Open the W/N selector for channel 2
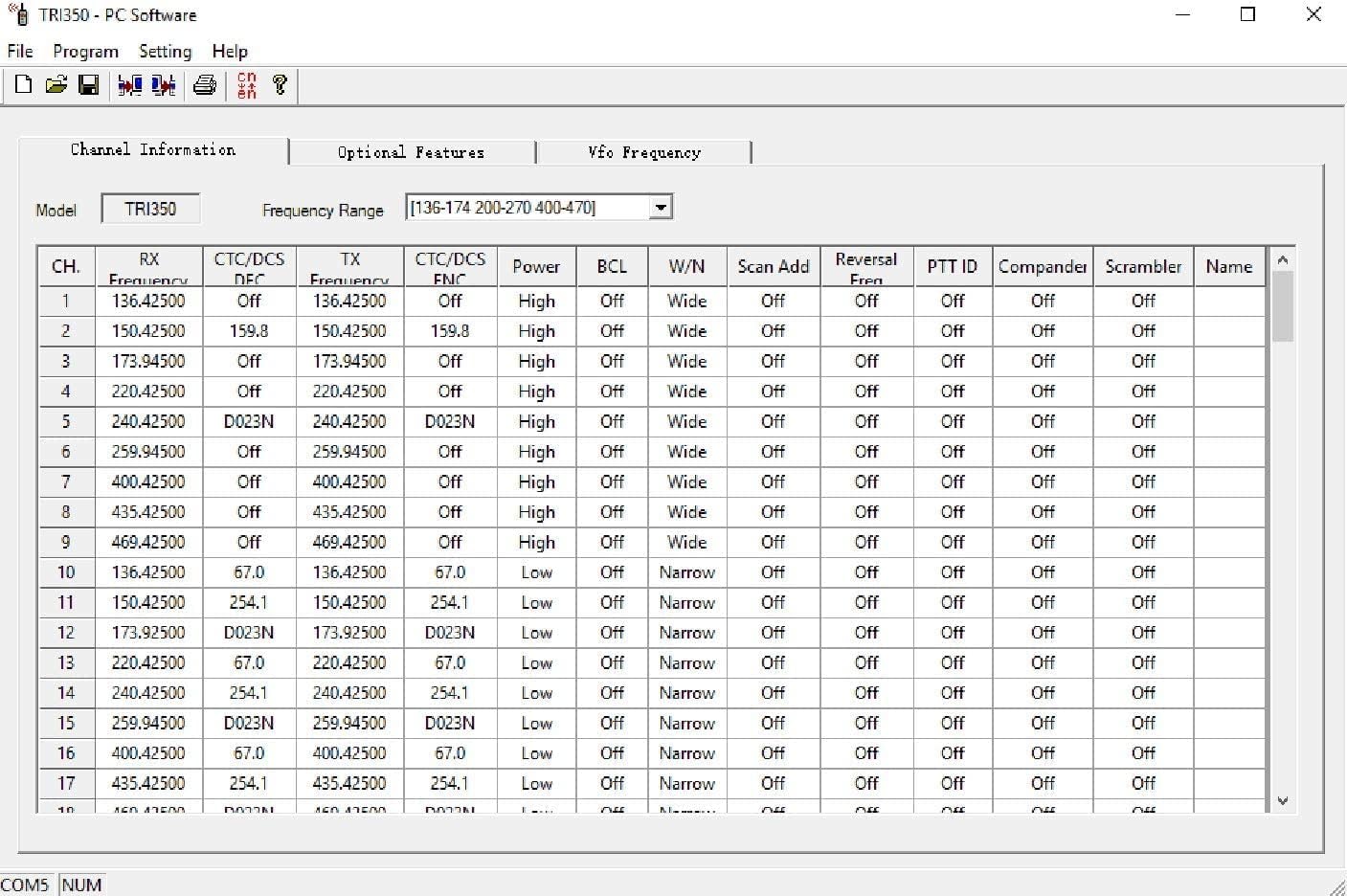Image resolution: width=1347 pixels, height=896 pixels. tap(686, 330)
